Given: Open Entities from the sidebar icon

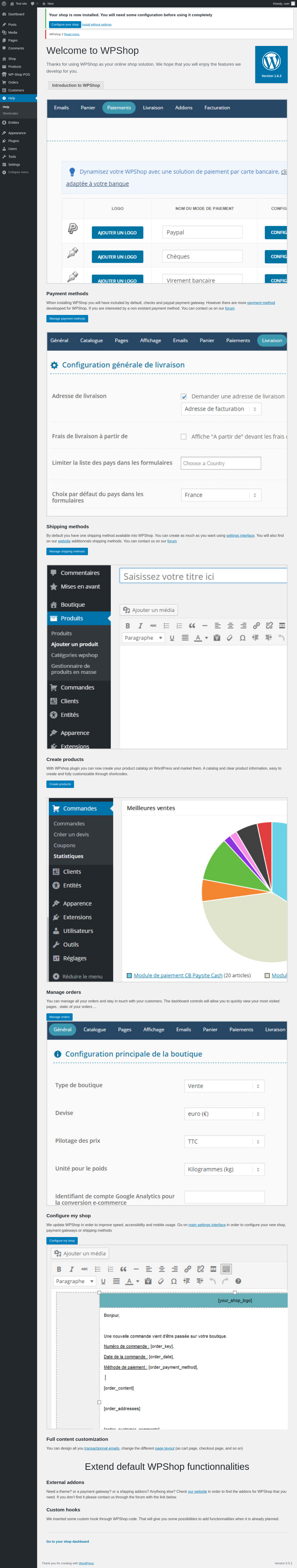Looking at the screenshot, I should point(4,122).
